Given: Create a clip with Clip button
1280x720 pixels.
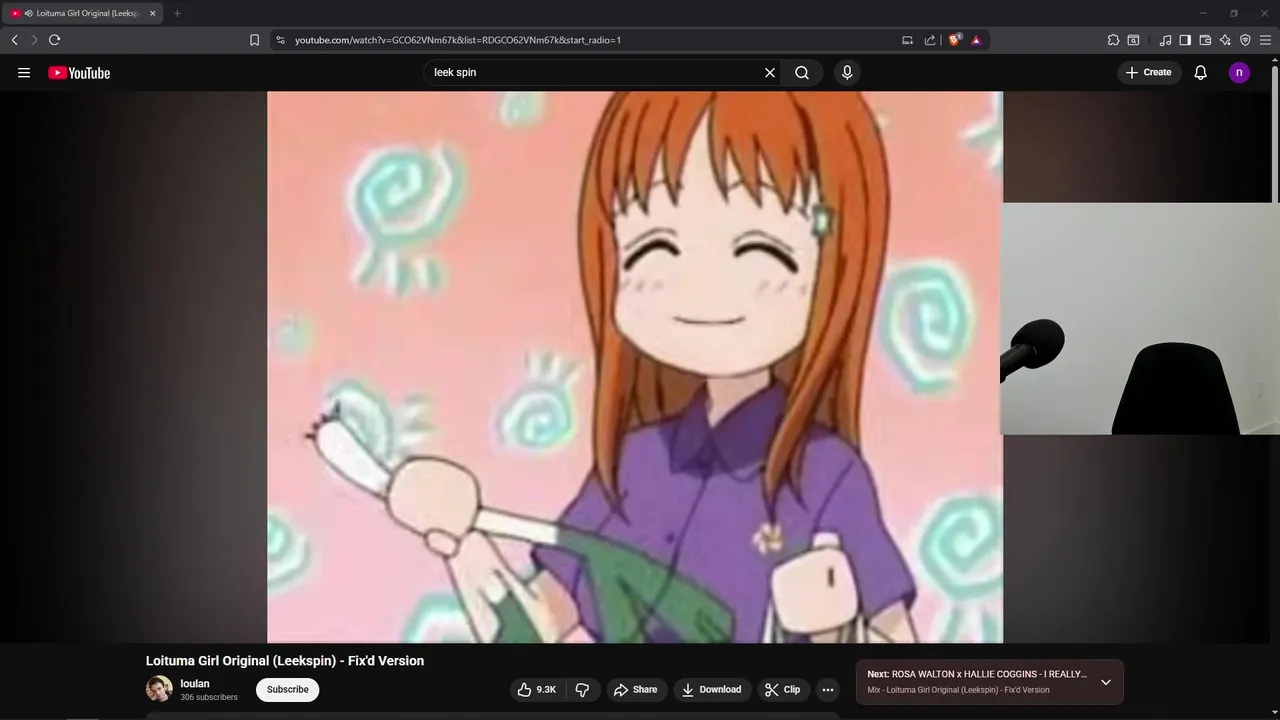Looking at the screenshot, I should (x=782, y=689).
